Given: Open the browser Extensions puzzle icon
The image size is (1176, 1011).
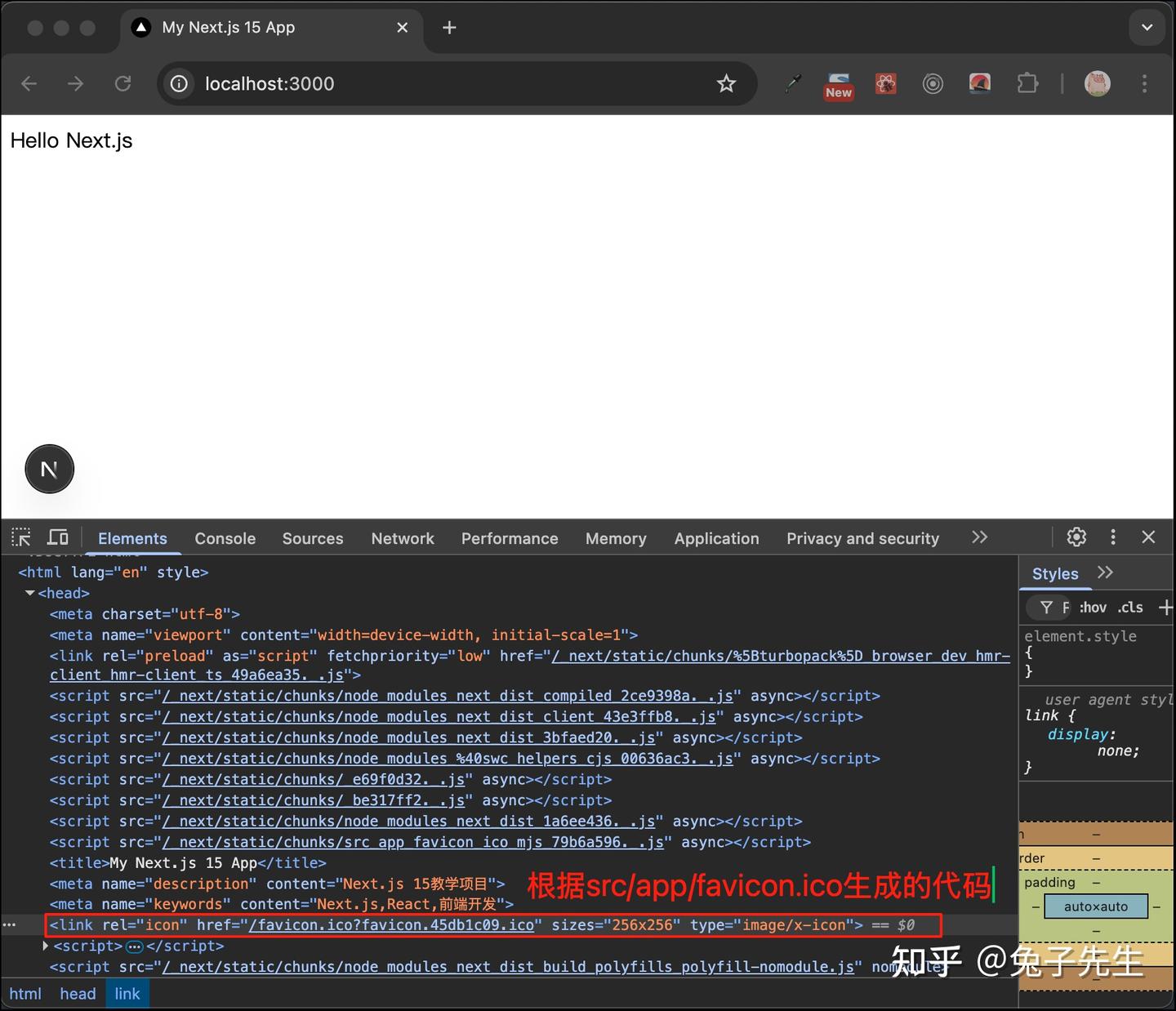Looking at the screenshot, I should [x=1027, y=83].
